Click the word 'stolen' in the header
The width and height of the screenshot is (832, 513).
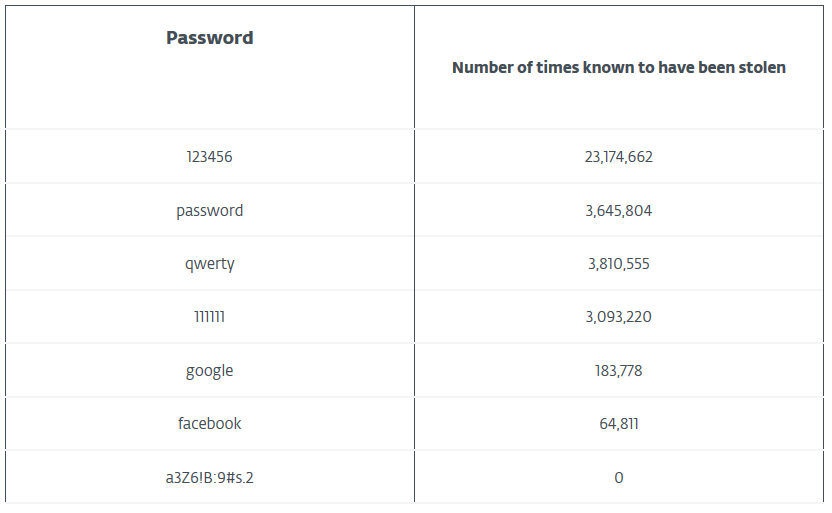click(x=762, y=68)
